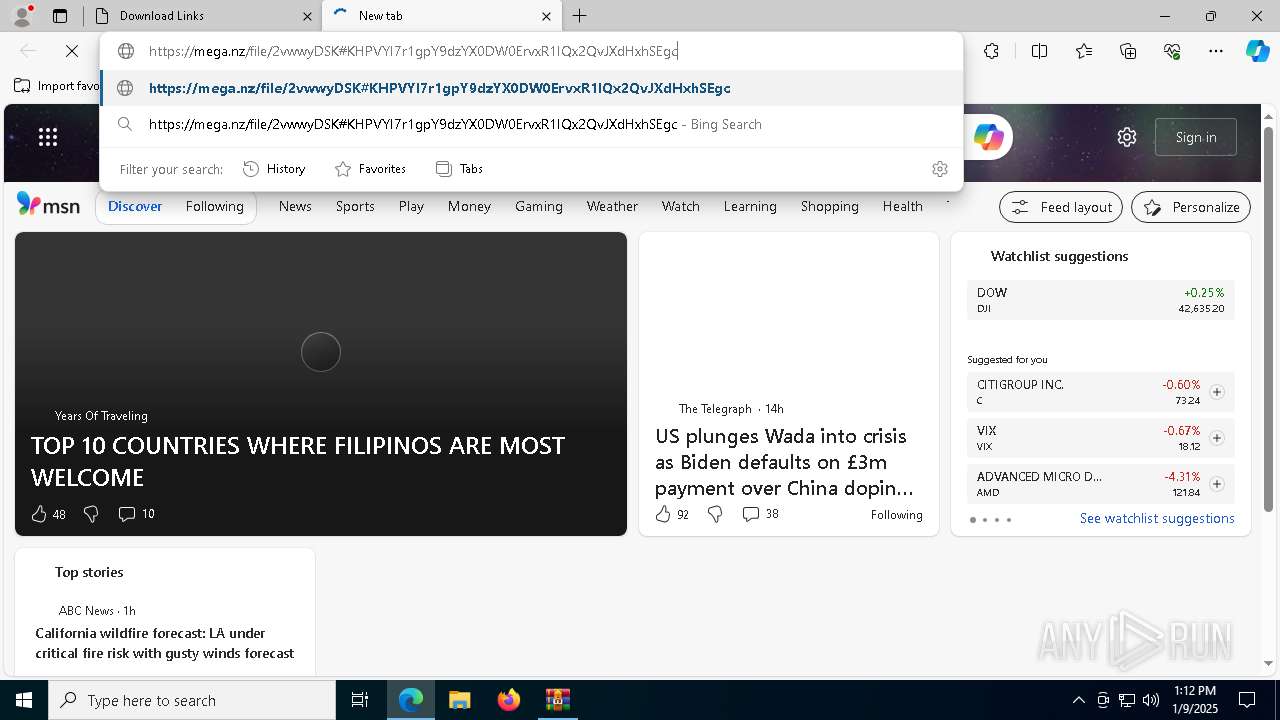Open the Learning category
The height and width of the screenshot is (720, 1280).
tap(750, 206)
